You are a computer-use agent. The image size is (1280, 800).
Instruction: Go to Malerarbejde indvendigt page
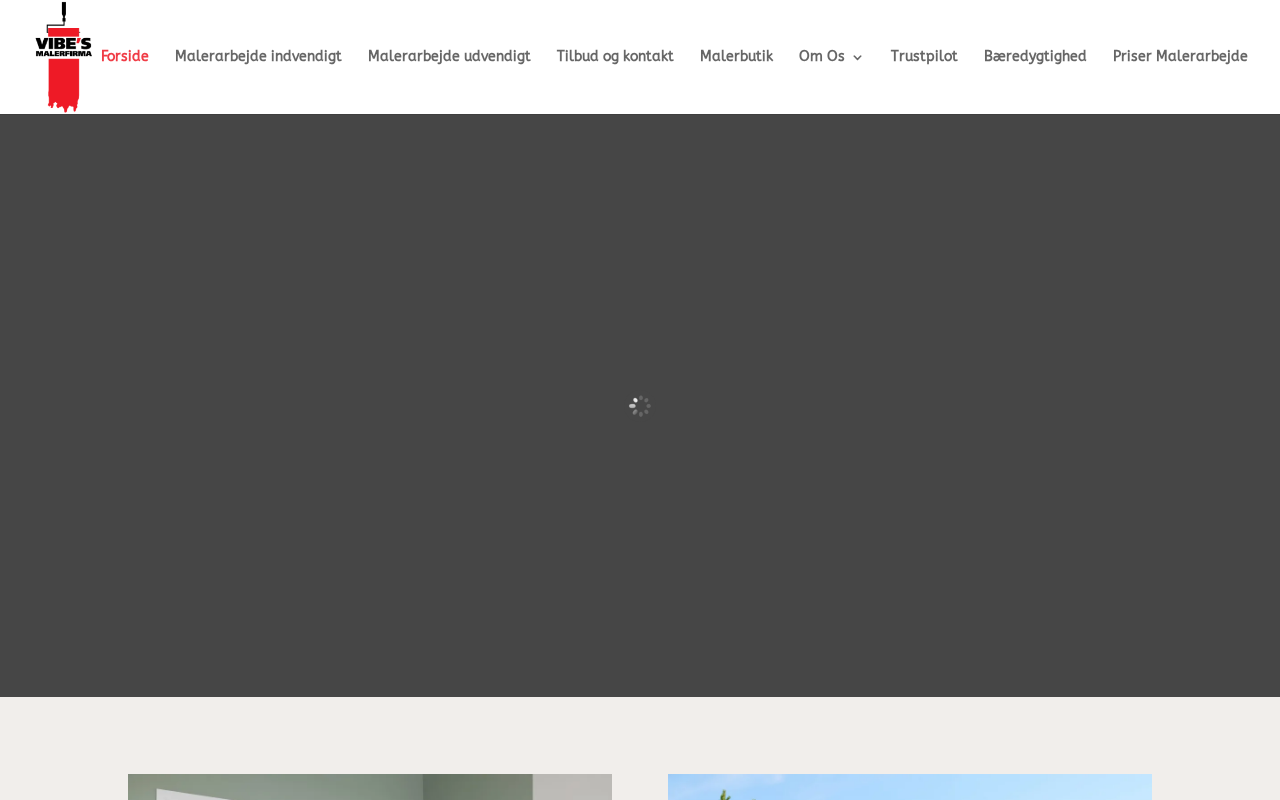(258, 57)
